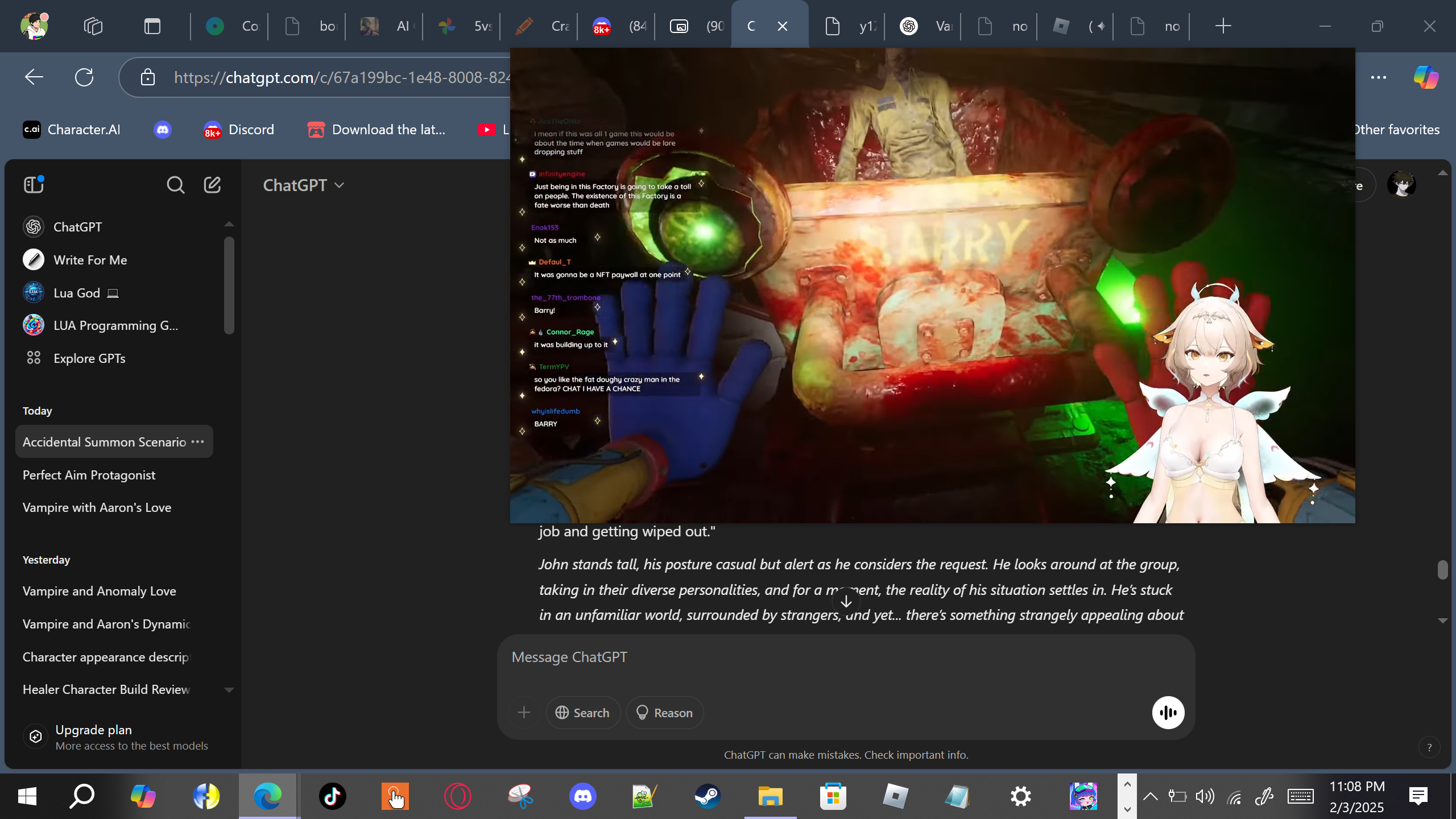The width and height of the screenshot is (1456, 819).
Task: Show hidden system tray icons
Action: (x=1150, y=796)
